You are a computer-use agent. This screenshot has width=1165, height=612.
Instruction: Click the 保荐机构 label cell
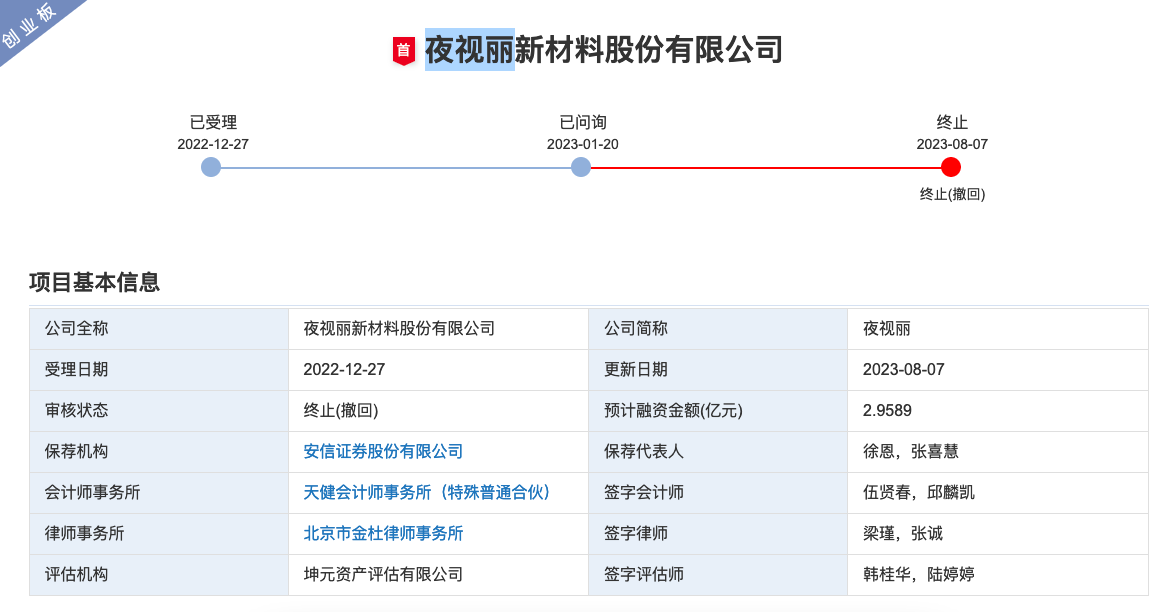point(159,452)
